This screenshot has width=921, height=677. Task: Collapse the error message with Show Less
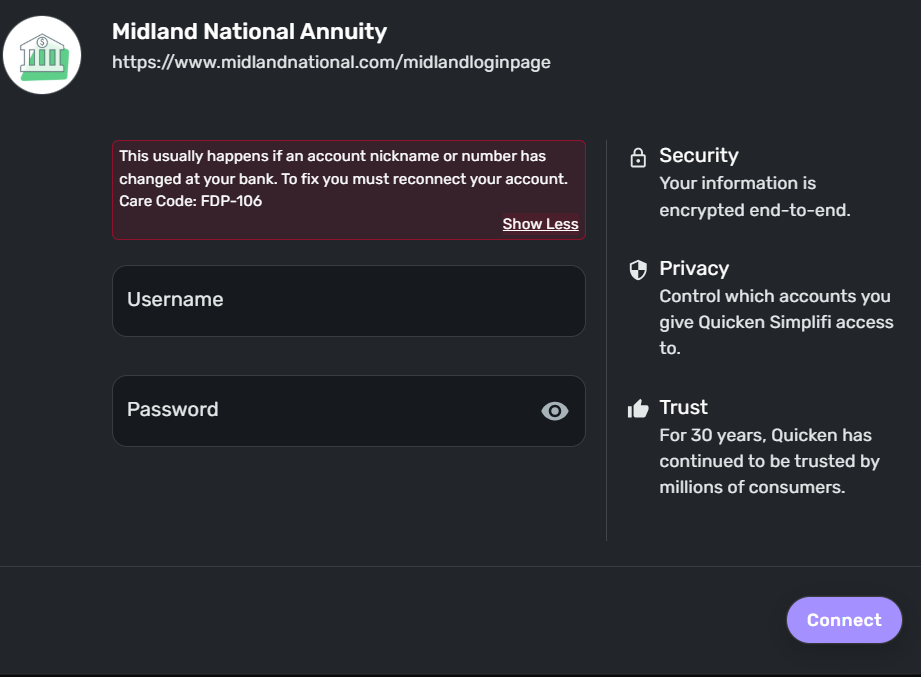540,224
